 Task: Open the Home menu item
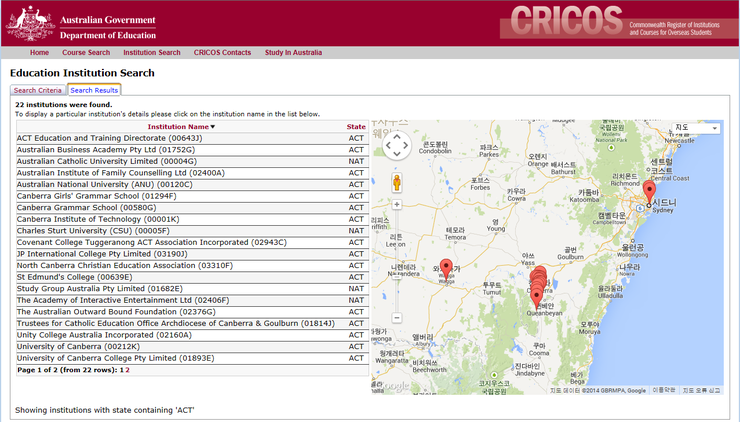[x=39, y=52]
